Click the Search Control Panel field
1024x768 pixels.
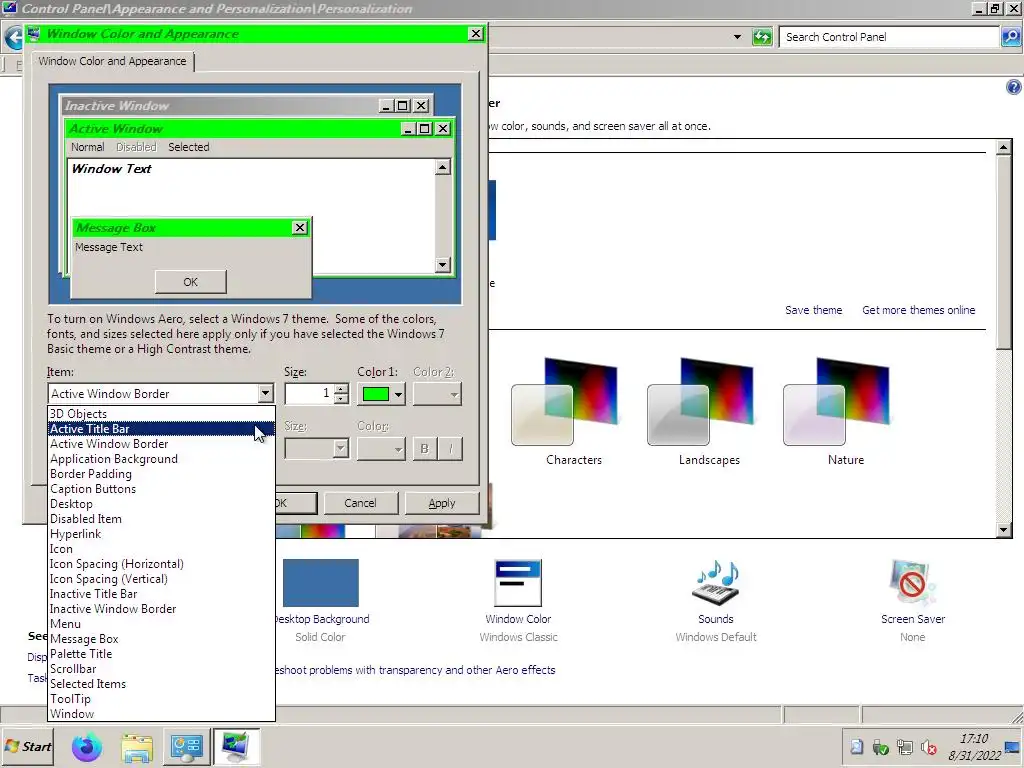[889, 37]
